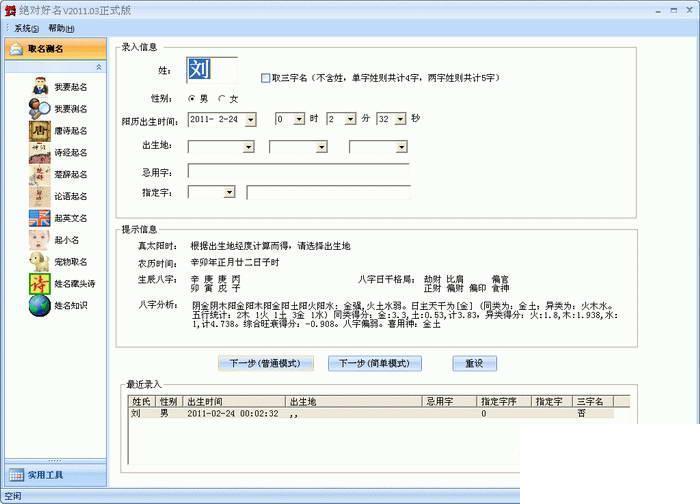This screenshot has height=504, width=700.
Task: Switch to the 实用工具 panel tab
Action: 56,475
